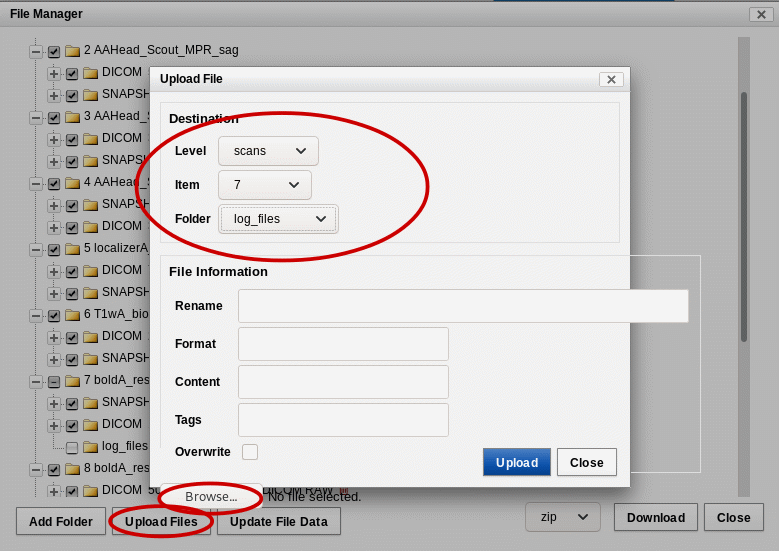The height and width of the screenshot is (551, 779).
Task: Close the Upload File dialog with X
Action: coord(612,80)
